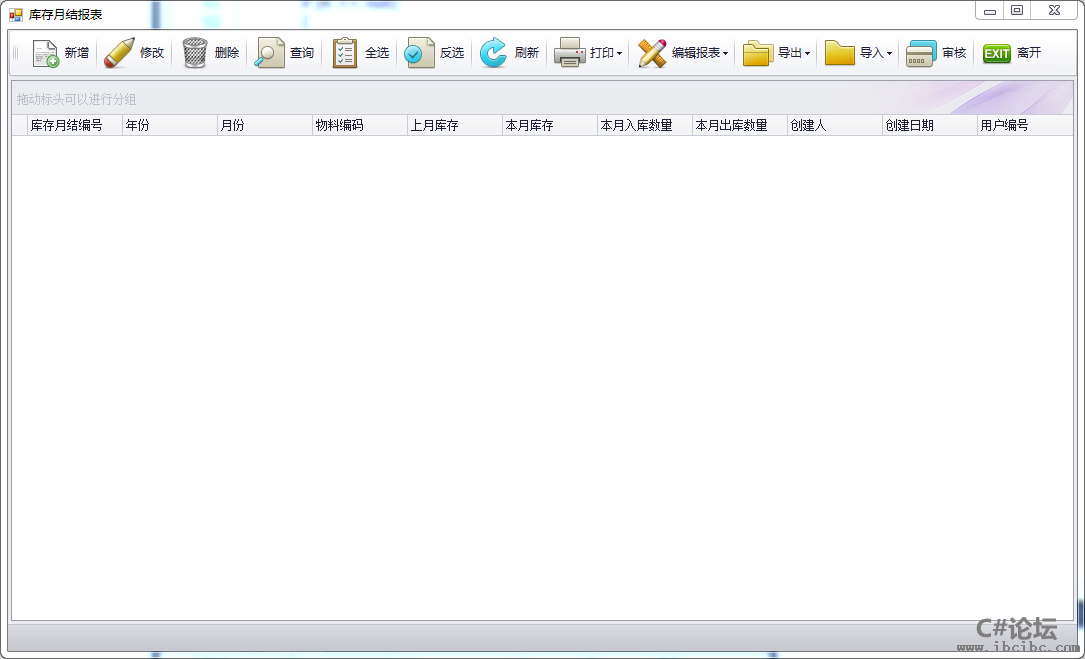Image resolution: width=1085 pixels, height=659 pixels.
Task: Click the 反选 (Invert Selection) icon
Action: coord(419,53)
